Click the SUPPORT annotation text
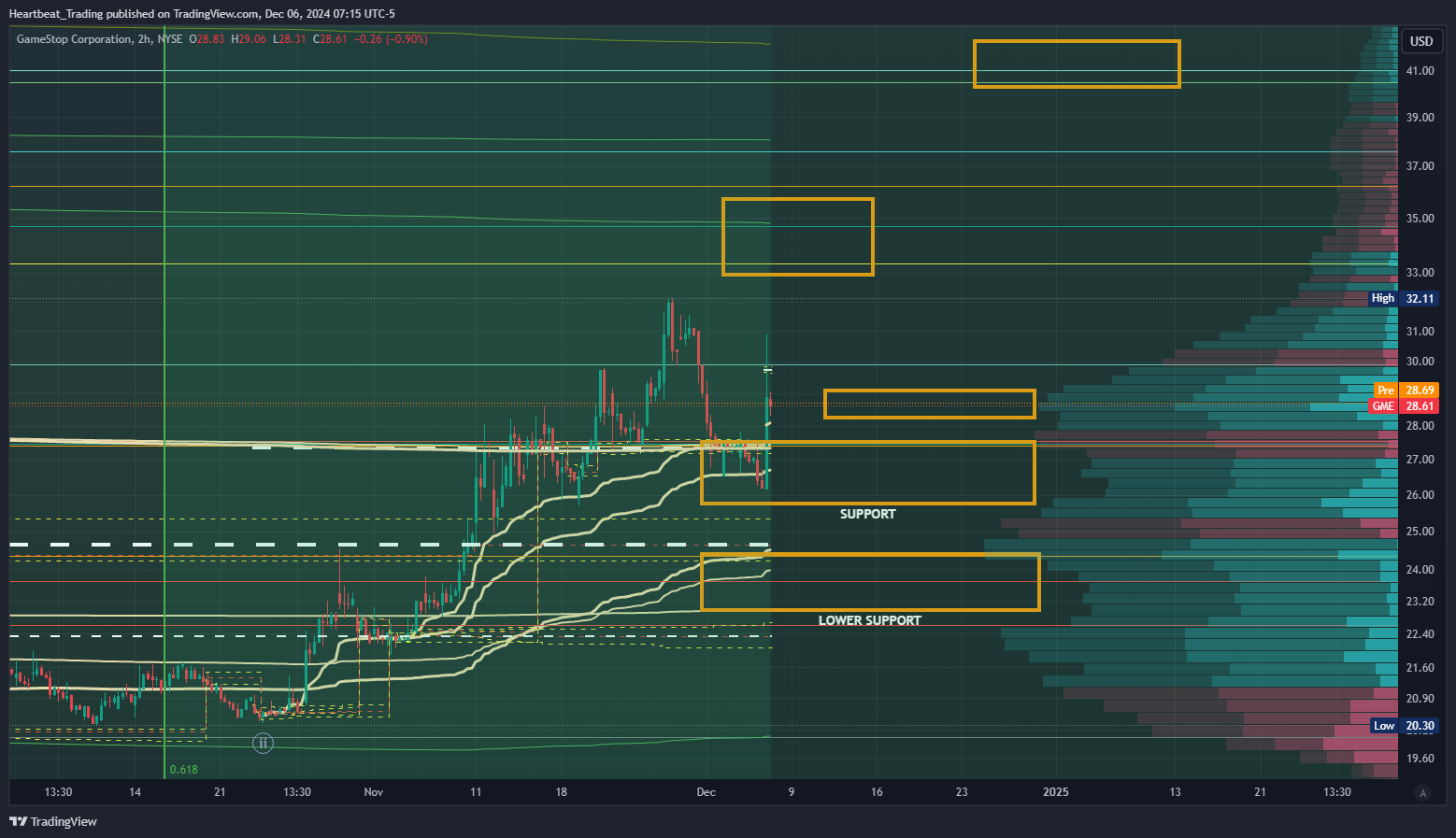The image size is (1456, 838). 867,515
